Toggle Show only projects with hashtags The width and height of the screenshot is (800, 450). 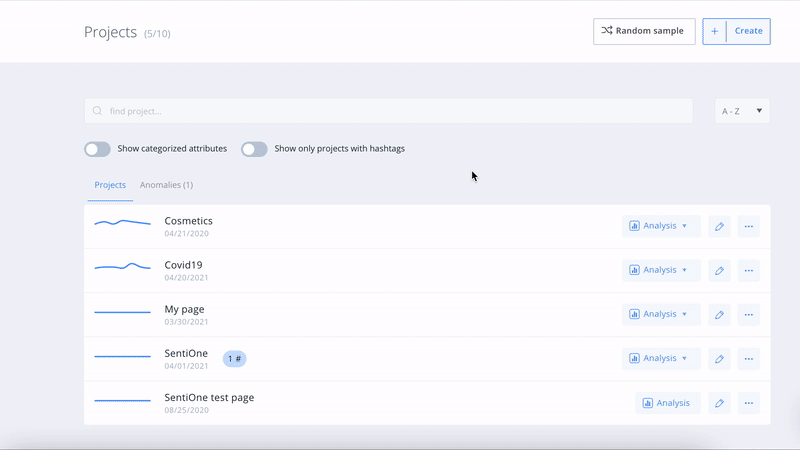[x=254, y=149]
